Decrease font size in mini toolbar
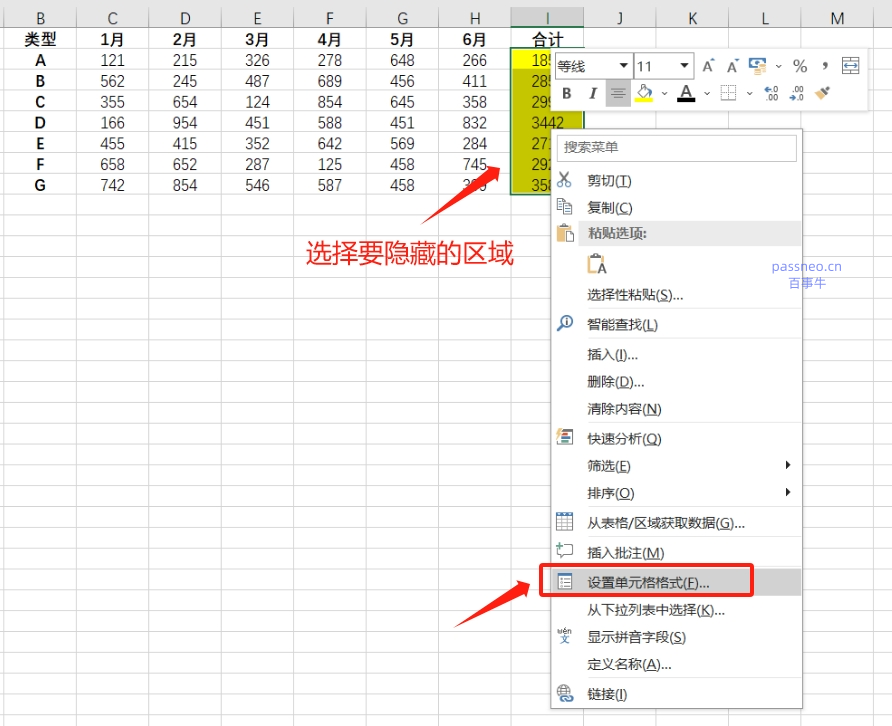The width and height of the screenshot is (892, 726). 732,66
